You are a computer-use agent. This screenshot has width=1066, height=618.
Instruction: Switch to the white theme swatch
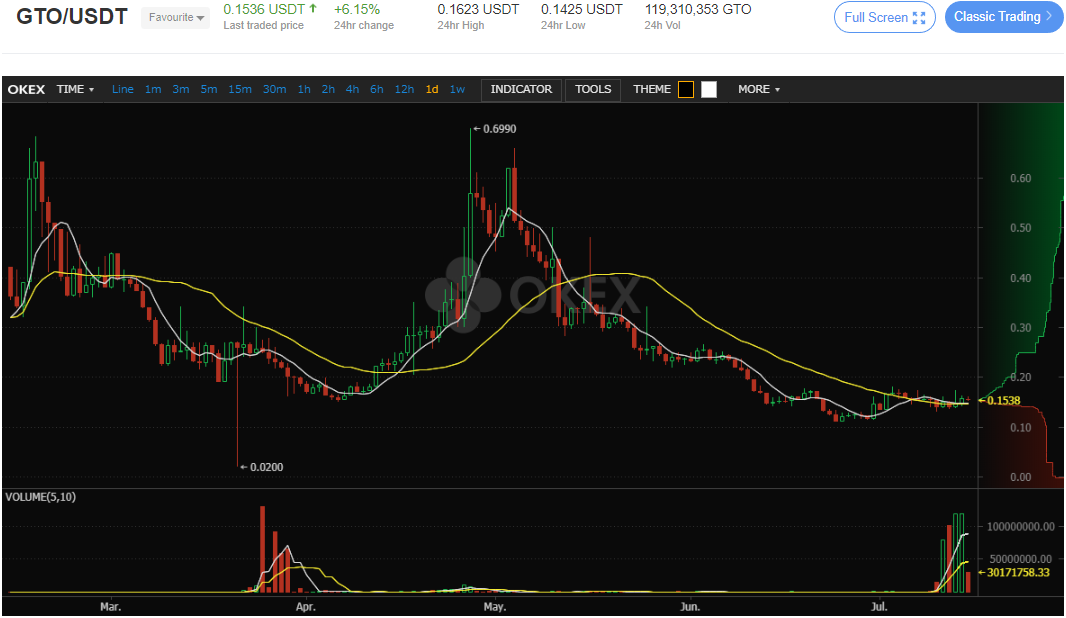tap(709, 89)
